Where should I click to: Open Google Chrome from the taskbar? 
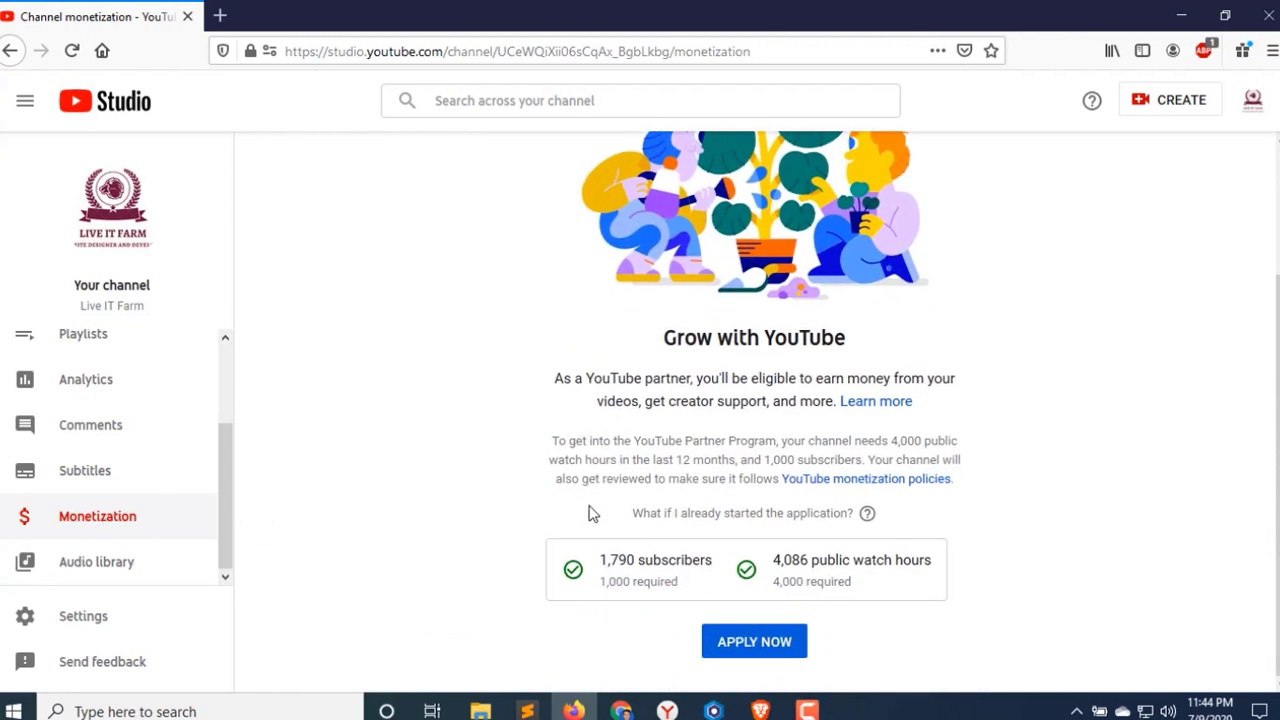[621, 711]
